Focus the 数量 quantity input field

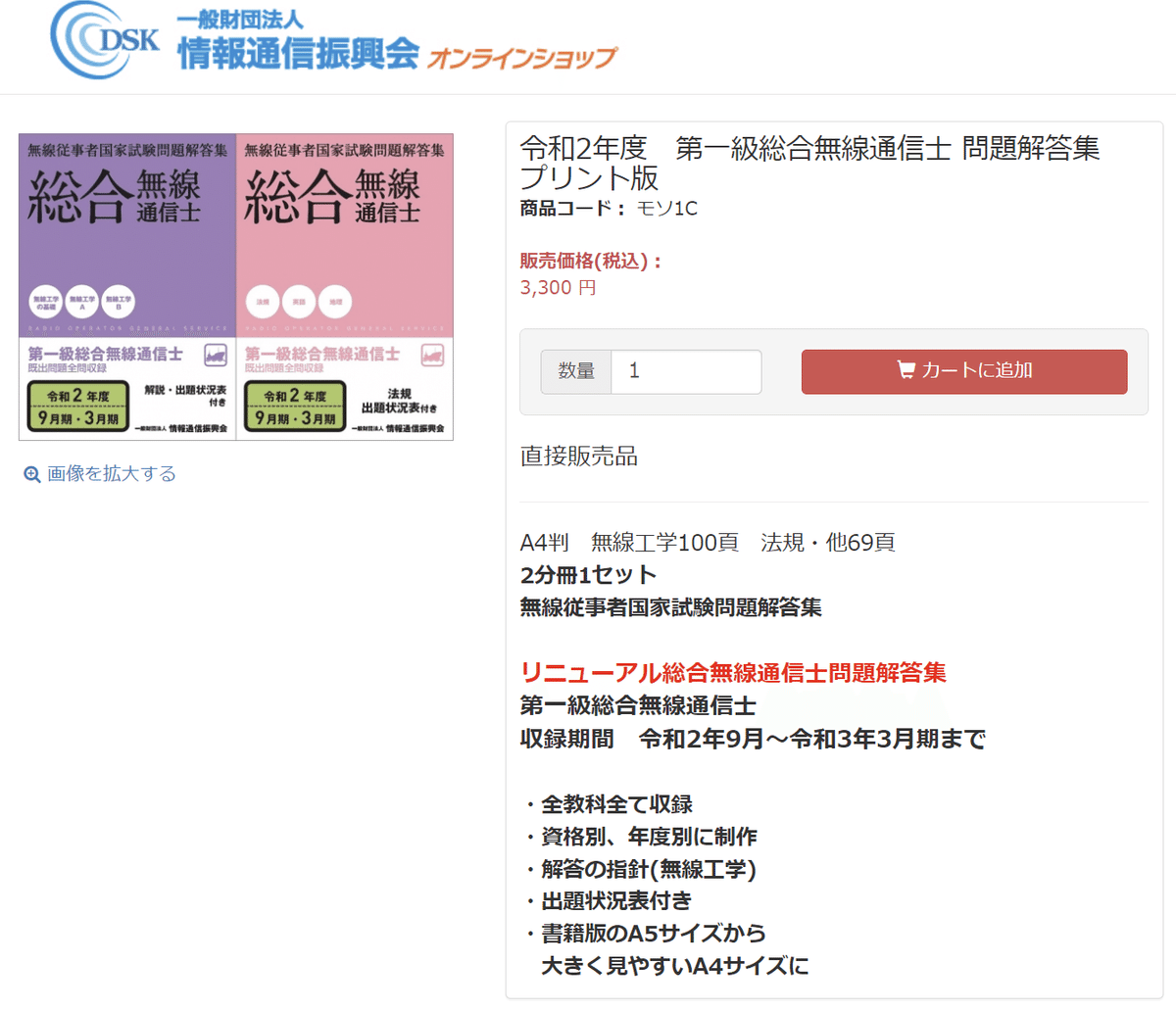click(x=686, y=371)
